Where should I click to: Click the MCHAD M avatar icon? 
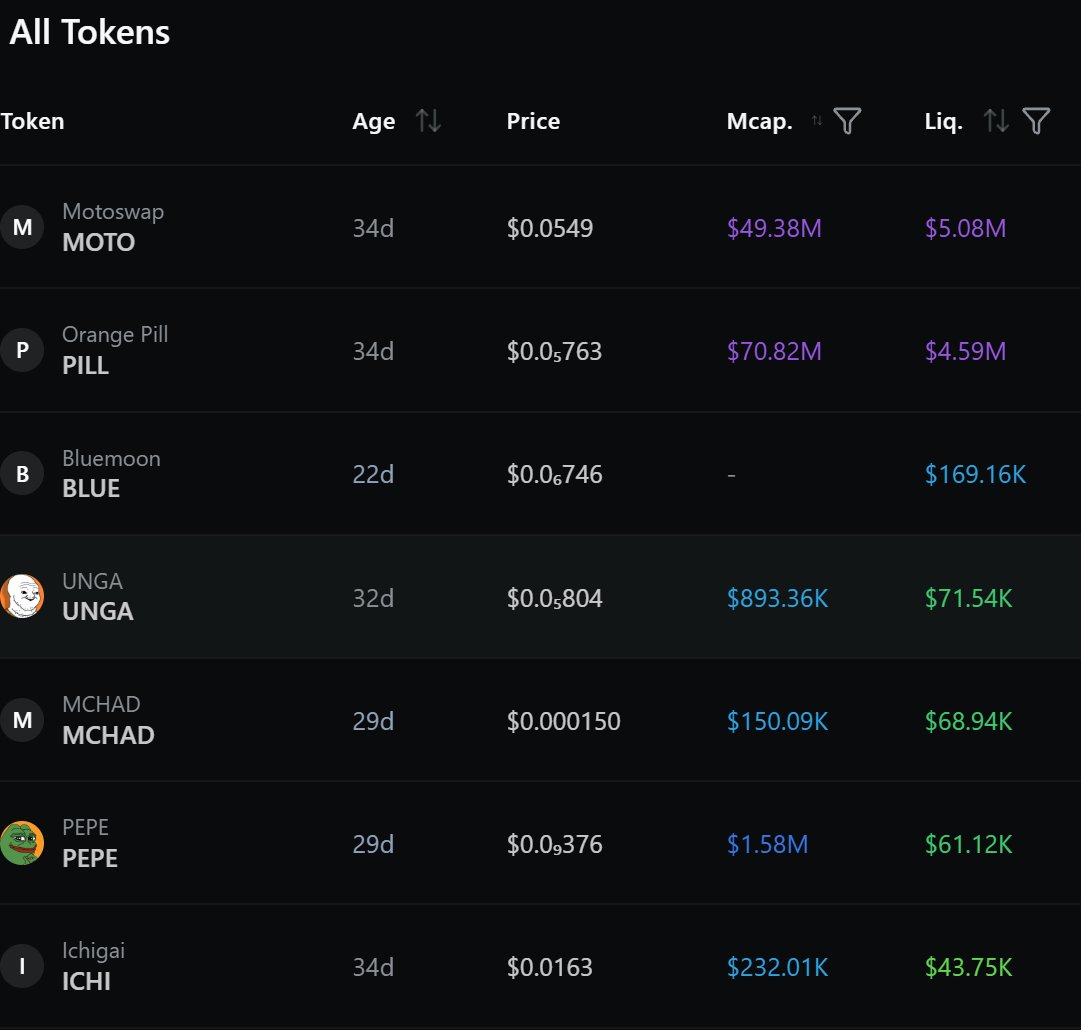(22, 720)
